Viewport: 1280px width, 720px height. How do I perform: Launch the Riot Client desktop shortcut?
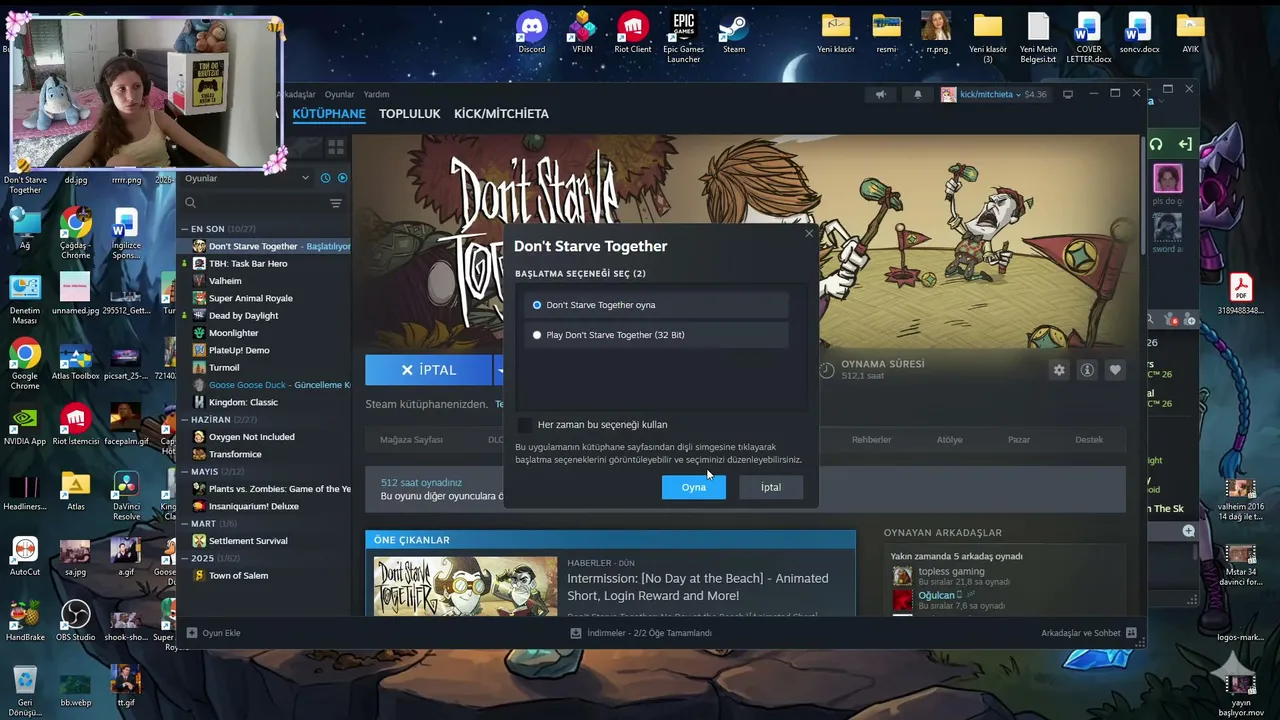pyautogui.click(x=633, y=32)
